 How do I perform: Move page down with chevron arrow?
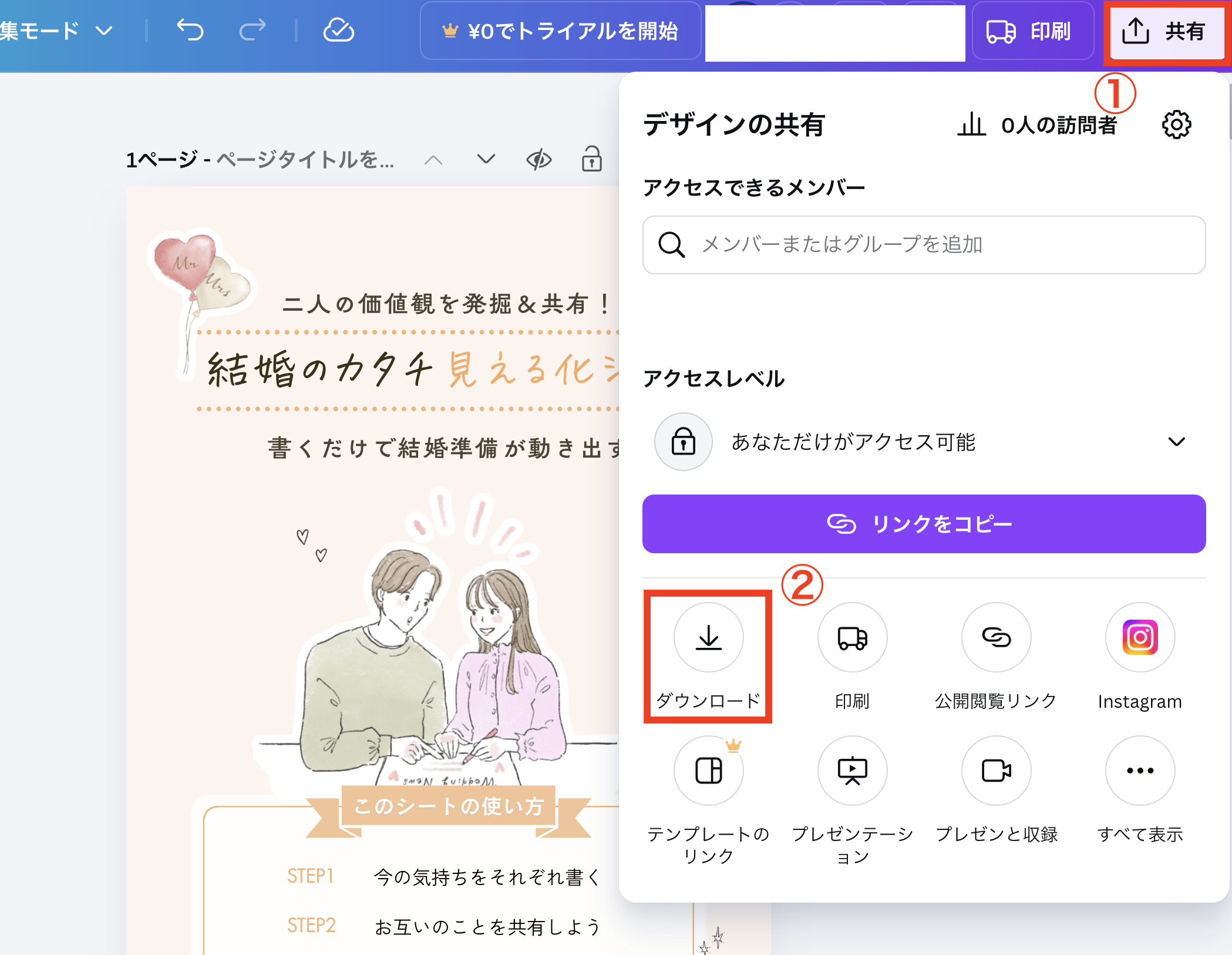pos(486,159)
